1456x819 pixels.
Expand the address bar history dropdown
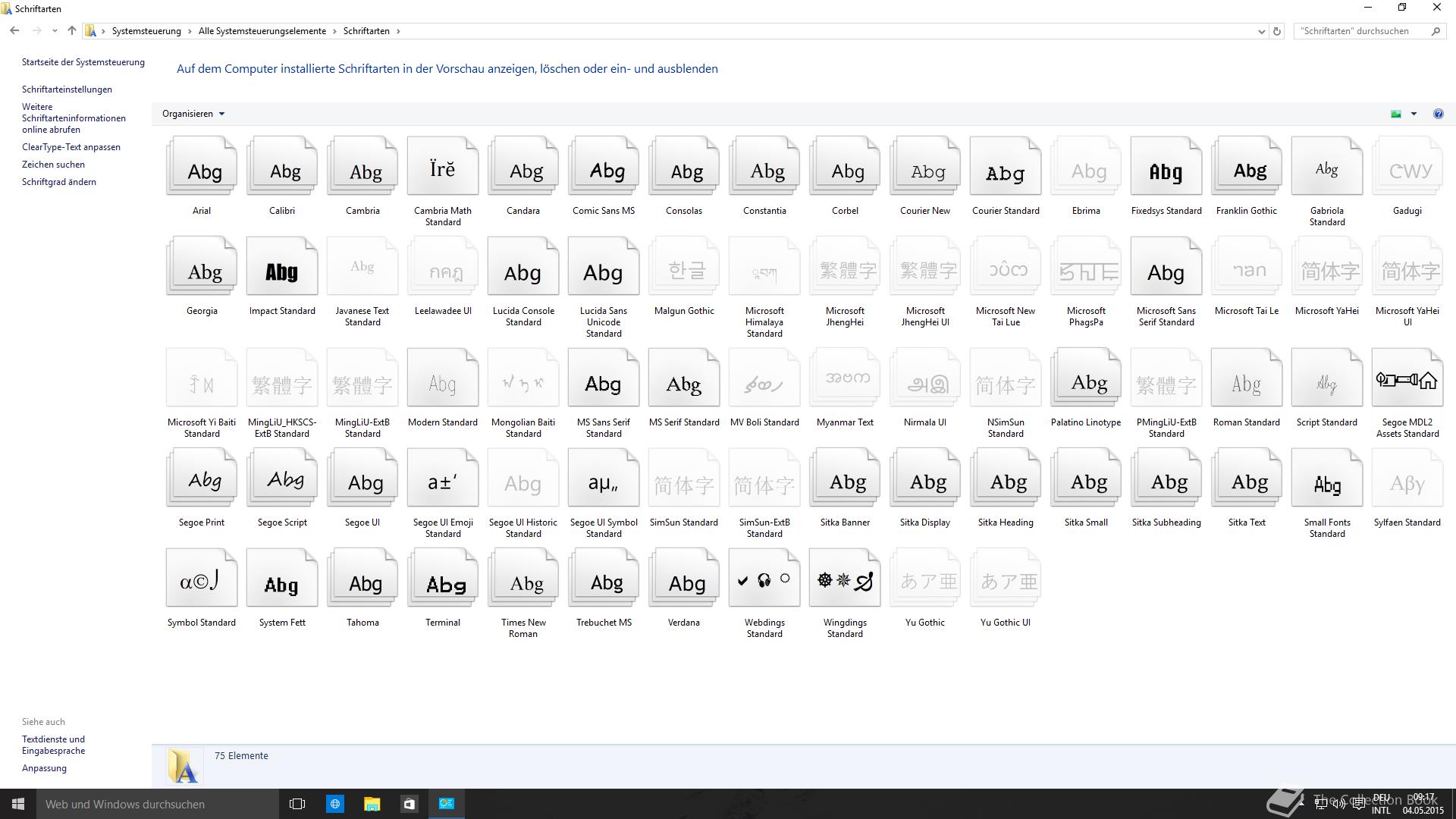tap(1261, 31)
